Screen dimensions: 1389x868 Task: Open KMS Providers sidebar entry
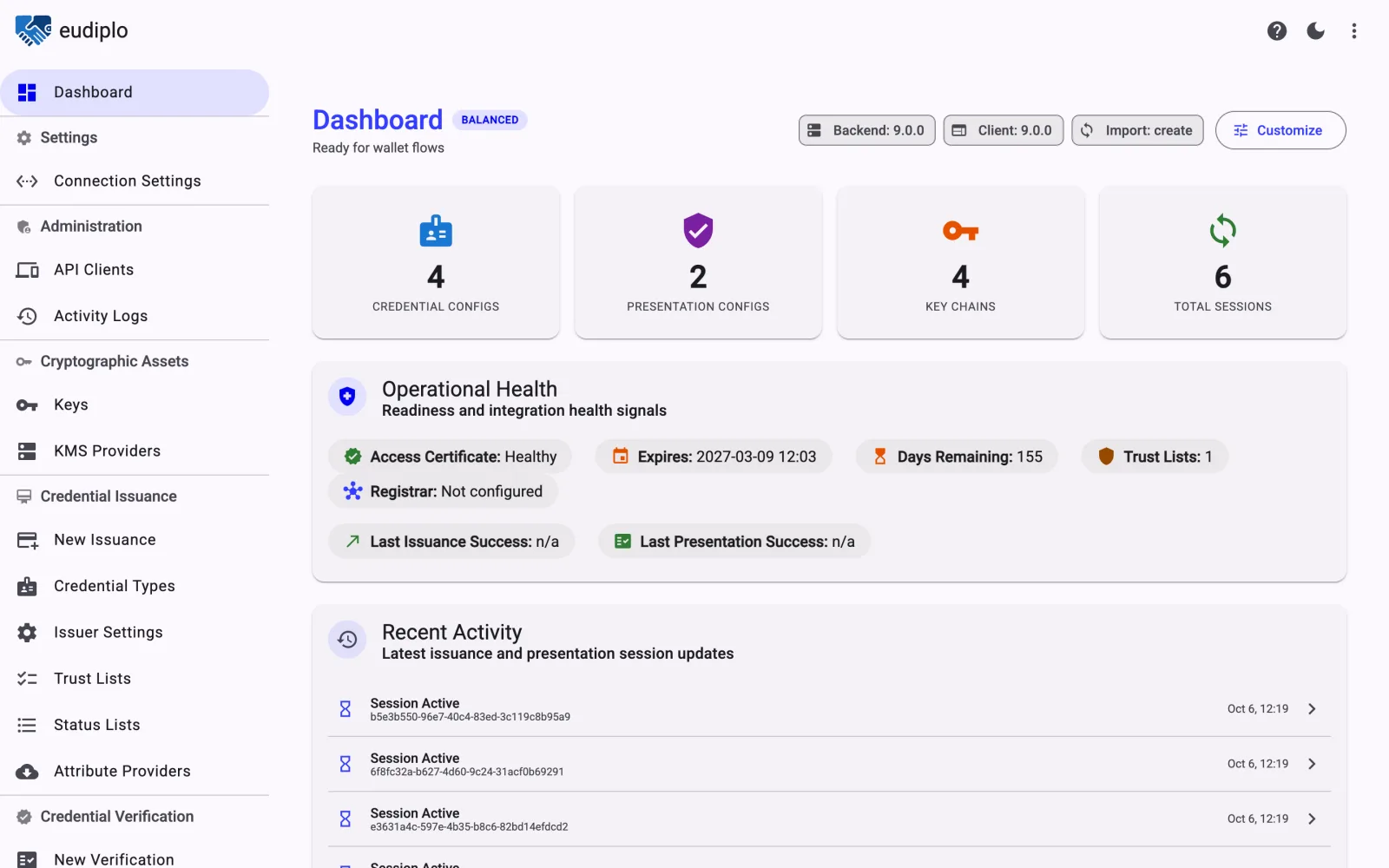tap(135, 450)
